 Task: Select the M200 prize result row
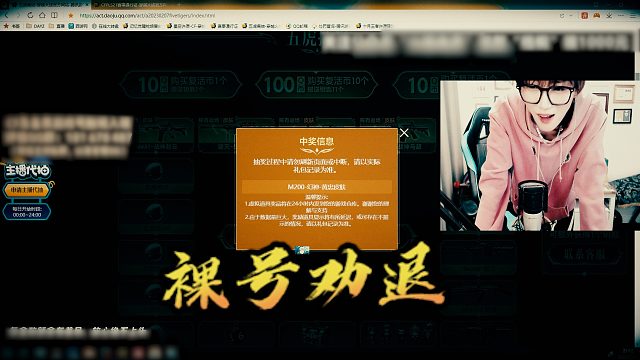coord(317,187)
